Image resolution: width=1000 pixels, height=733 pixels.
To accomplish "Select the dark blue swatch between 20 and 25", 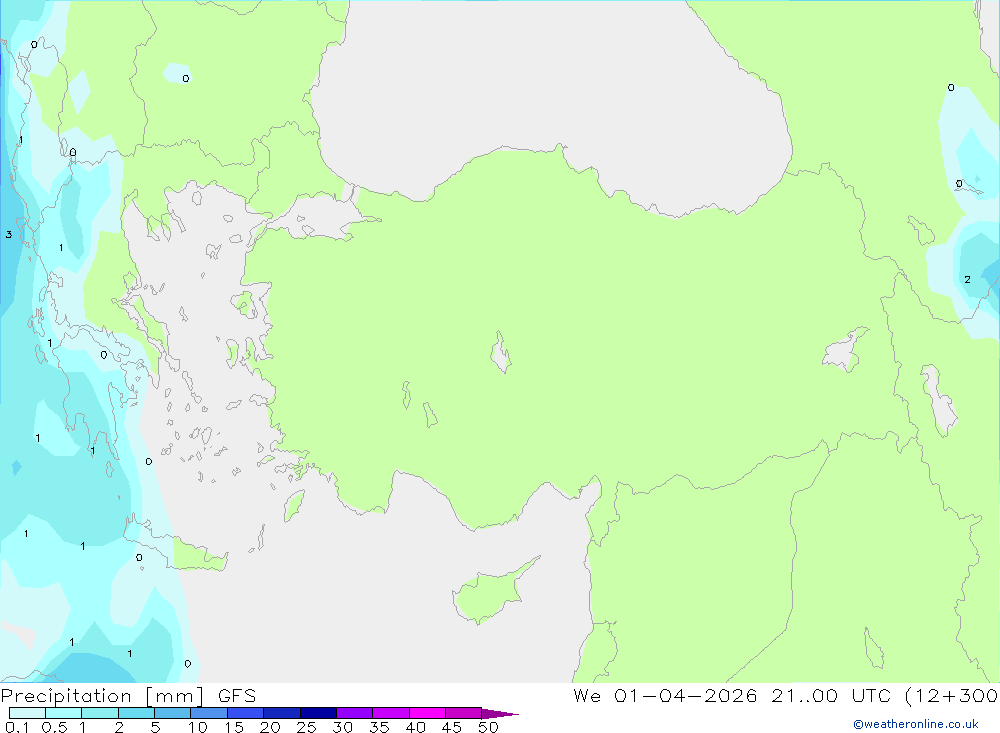I will coord(282,713).
